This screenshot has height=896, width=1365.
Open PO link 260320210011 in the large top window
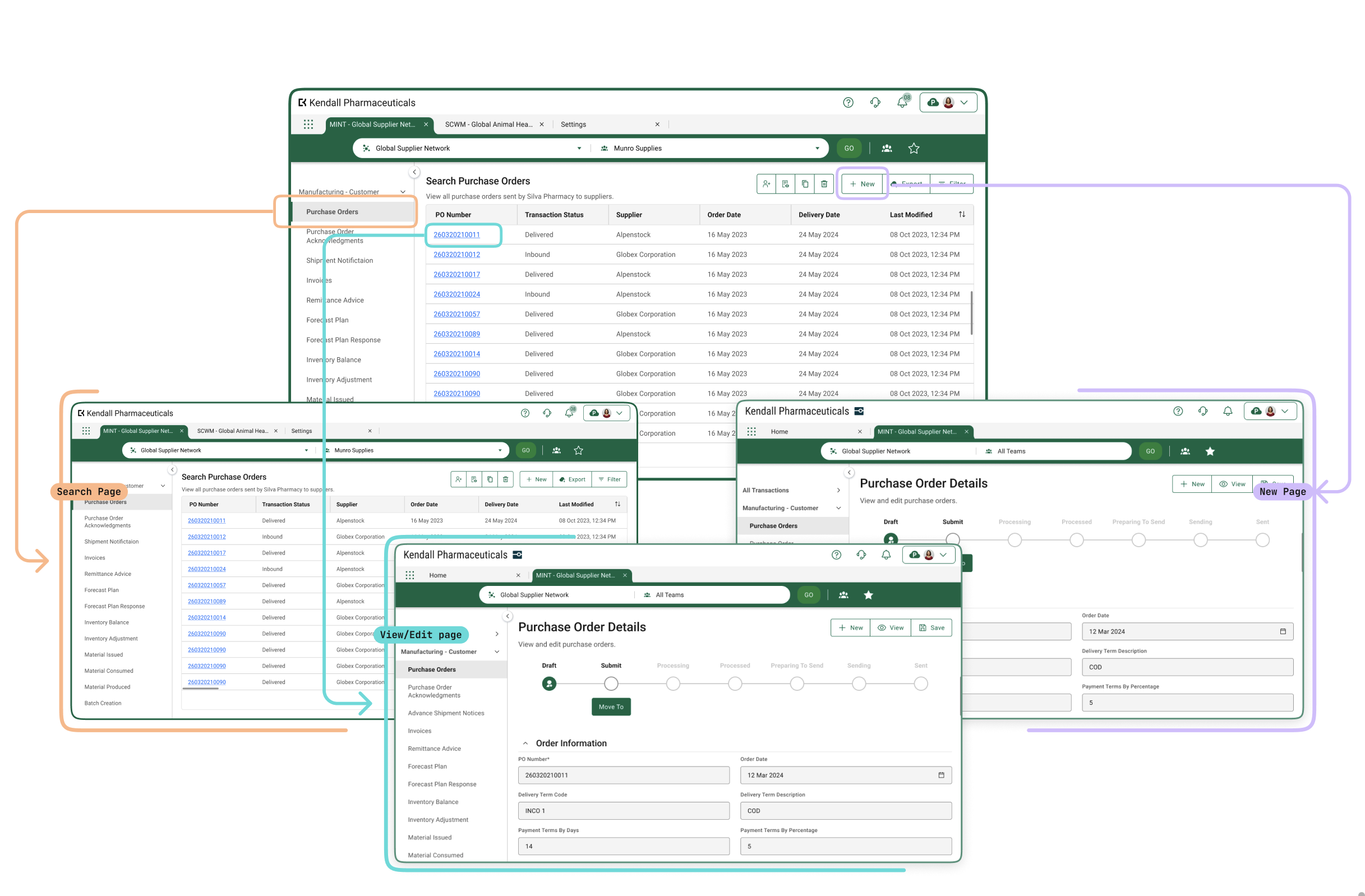(456, 234)
